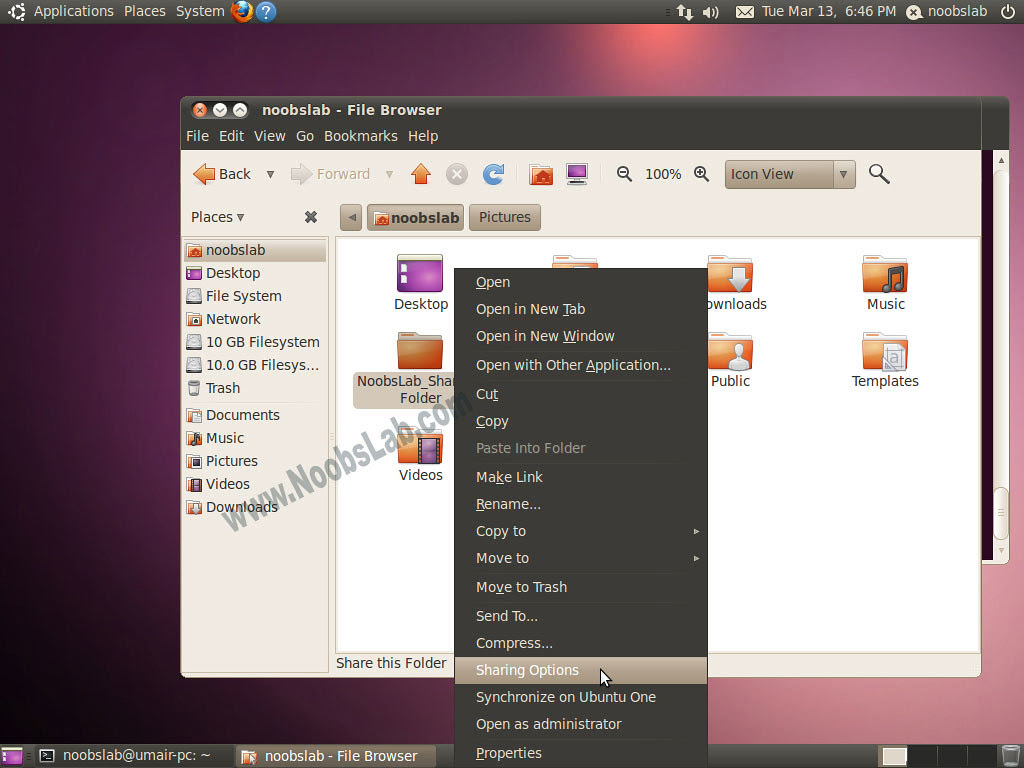Select the Desktop folder icon in file pane
The image size is (1024, 768).
(420, 273)
